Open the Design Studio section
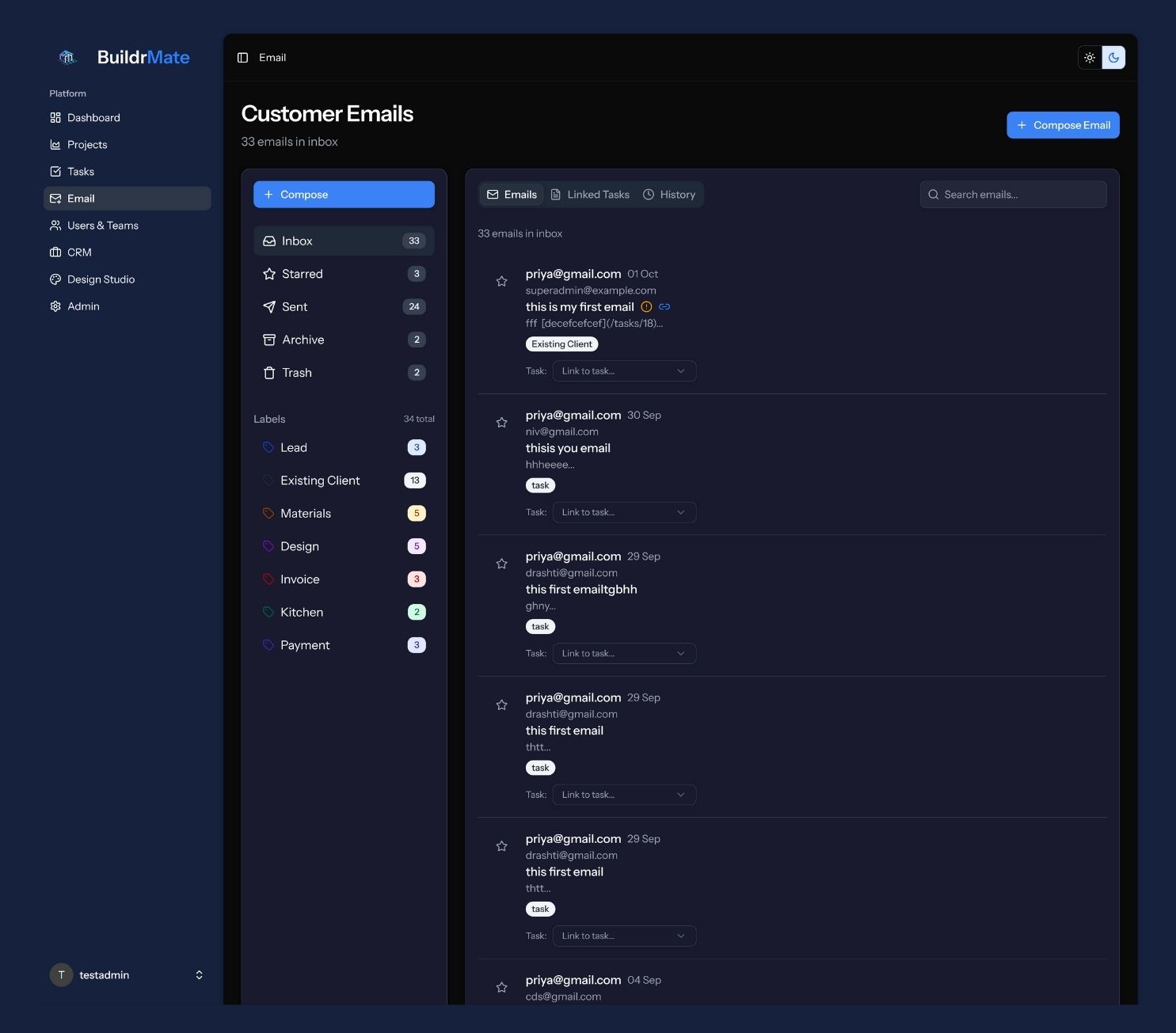The width and height of the screenshot is (1176, 1033). point(102,279)
